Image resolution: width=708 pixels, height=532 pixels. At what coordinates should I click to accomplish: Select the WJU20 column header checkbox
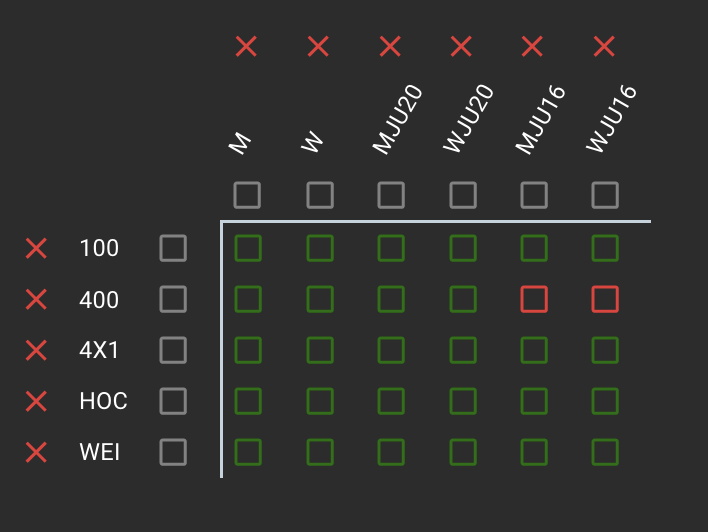462,194
